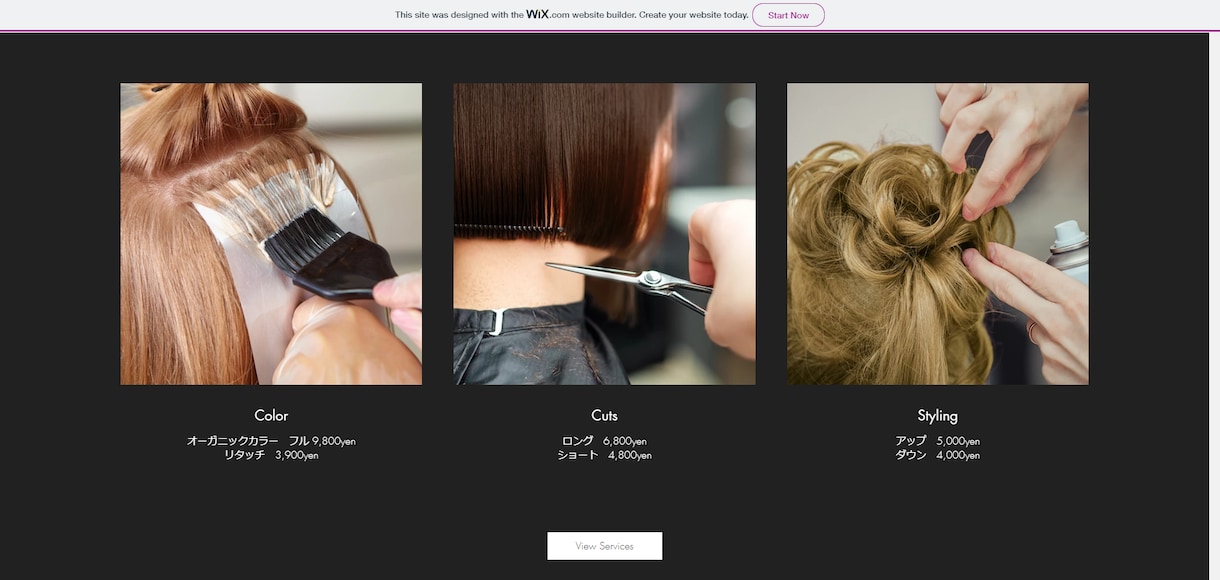Click the Start Now button

788,15
